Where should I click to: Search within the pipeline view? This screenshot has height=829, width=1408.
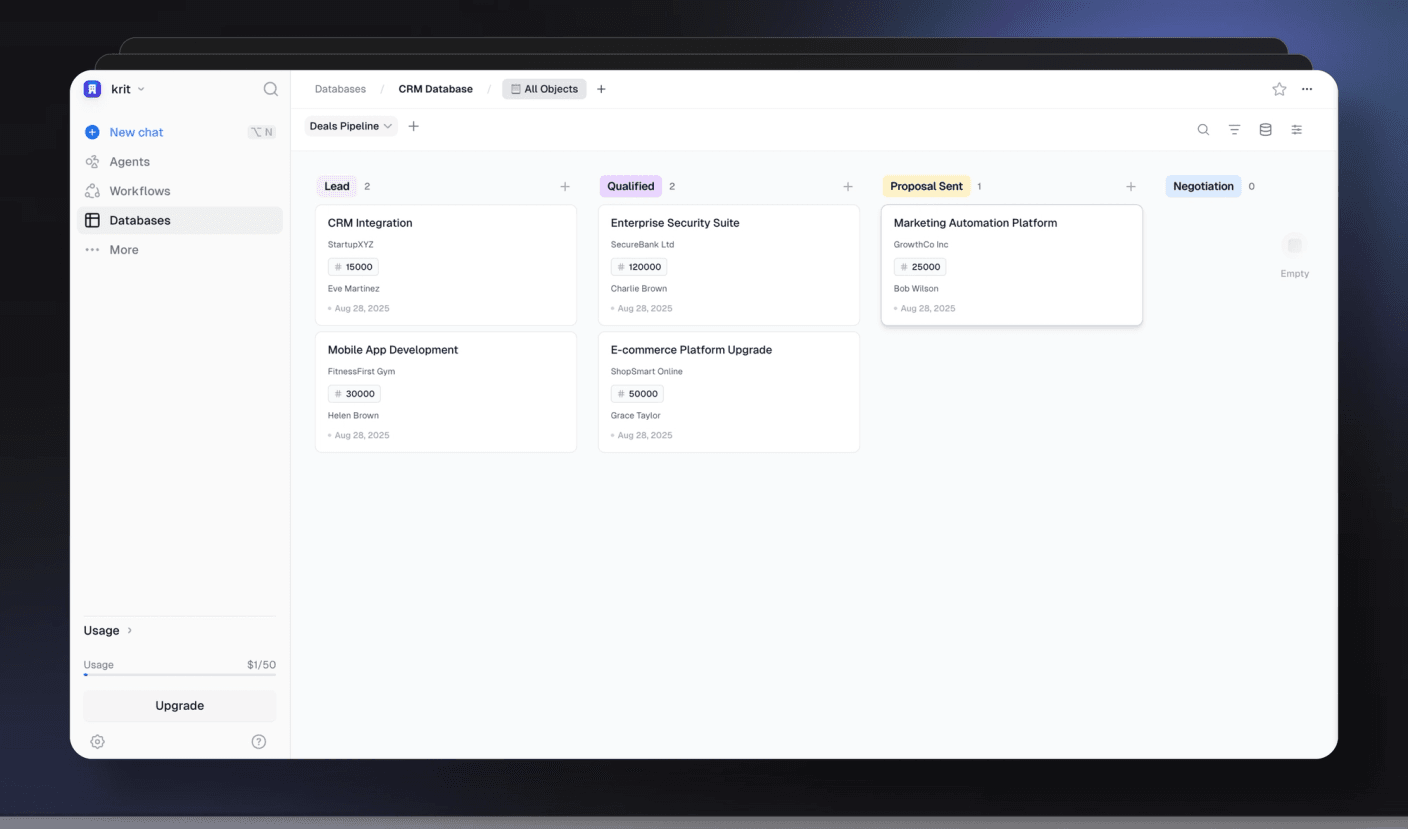[1203, 130]
